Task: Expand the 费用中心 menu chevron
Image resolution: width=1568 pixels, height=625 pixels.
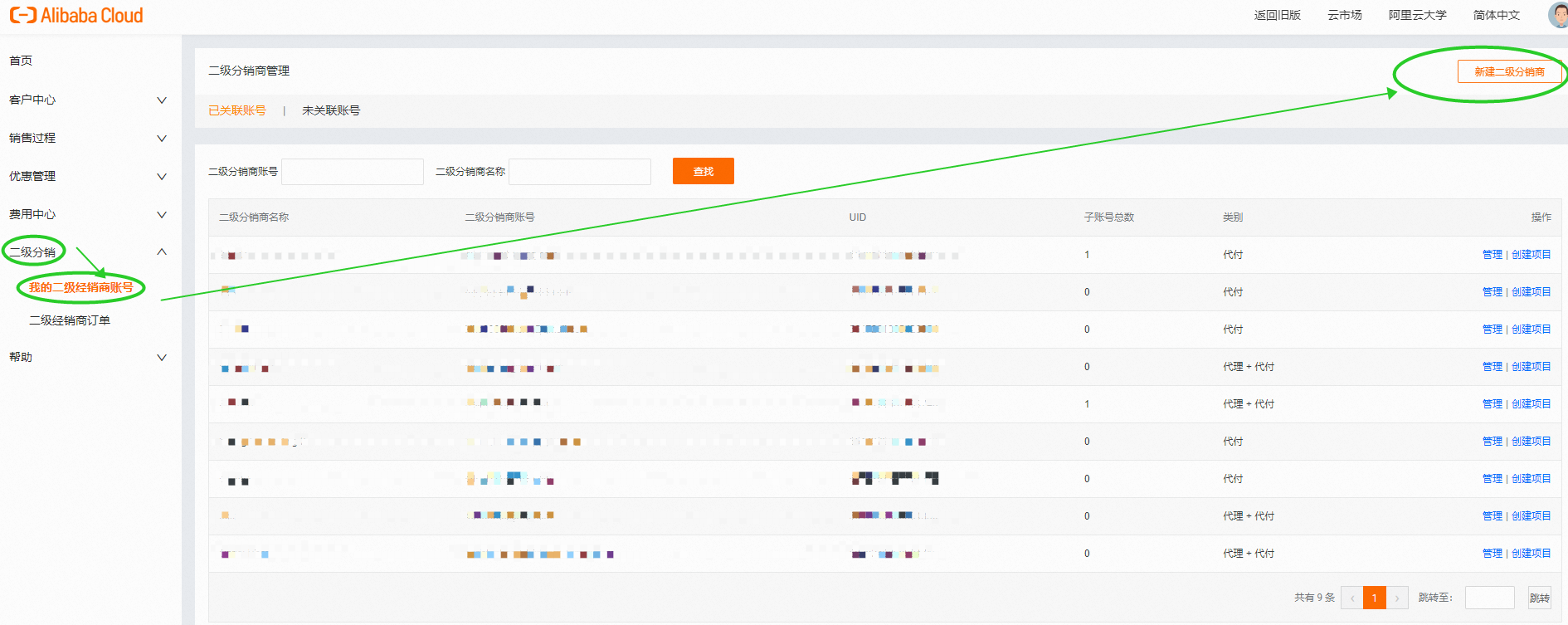Action: (x=162, y=215)
